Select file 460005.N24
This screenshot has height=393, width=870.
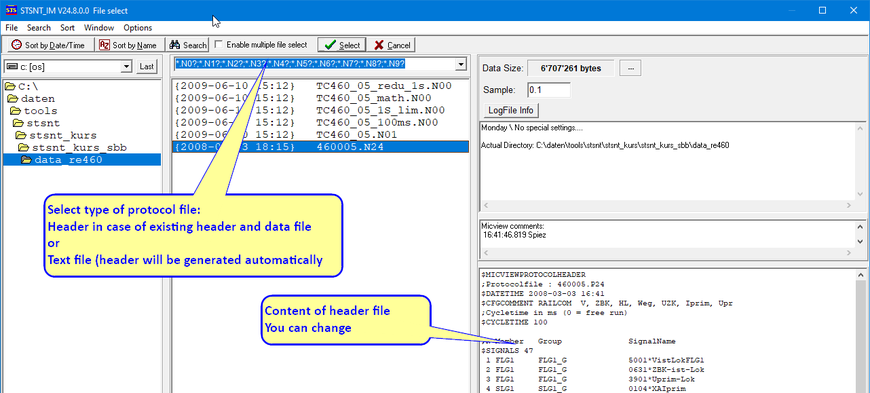[x=321, y=147]
